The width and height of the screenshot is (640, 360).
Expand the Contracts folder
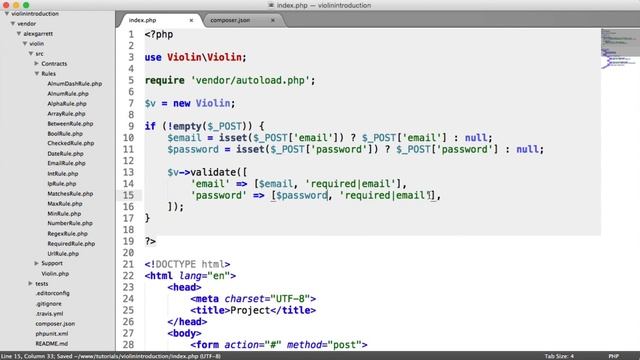pyautogui.click(x=36, y=63)
